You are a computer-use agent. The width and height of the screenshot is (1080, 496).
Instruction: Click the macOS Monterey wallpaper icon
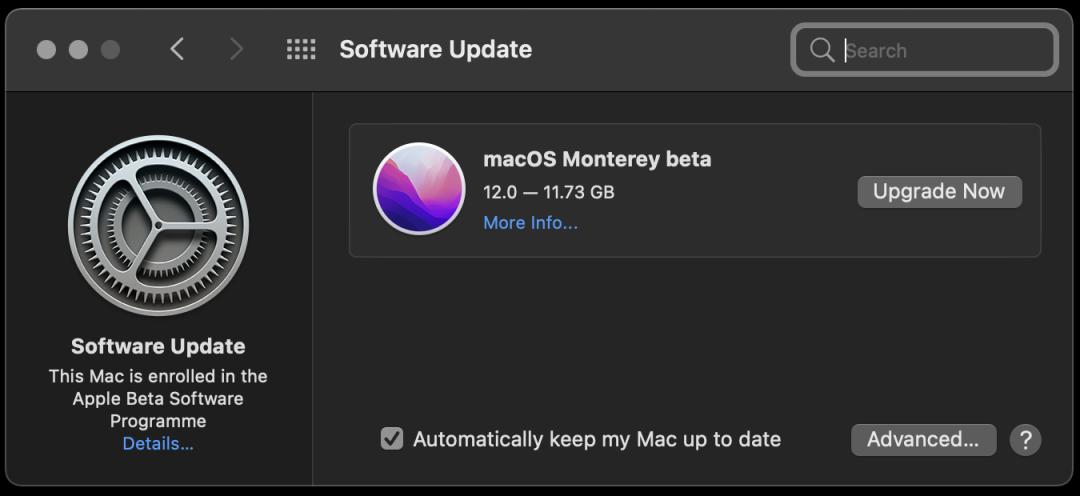point(418,188)
